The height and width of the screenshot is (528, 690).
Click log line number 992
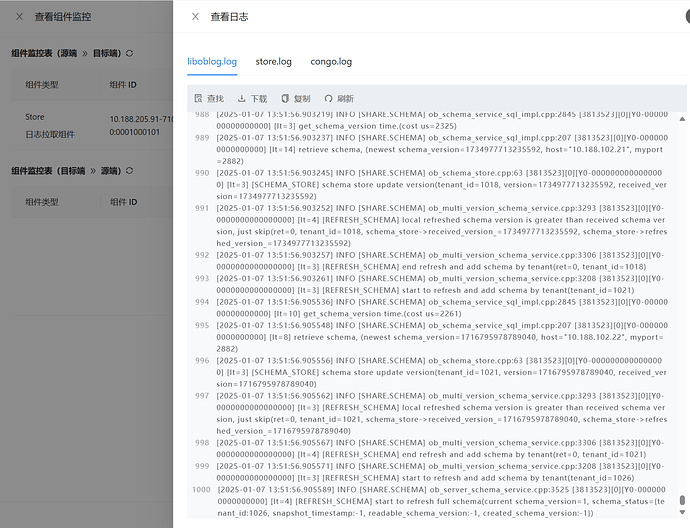pos(202,255)
